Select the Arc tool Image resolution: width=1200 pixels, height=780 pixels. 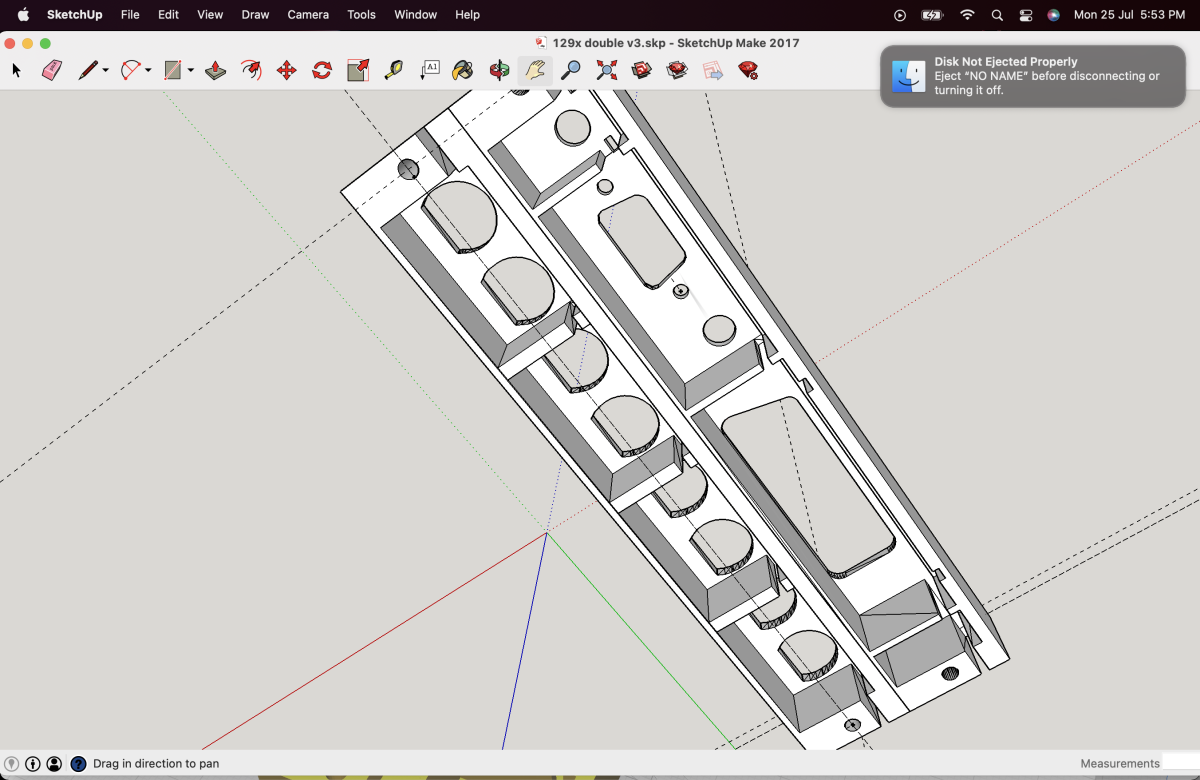[131, 70]
